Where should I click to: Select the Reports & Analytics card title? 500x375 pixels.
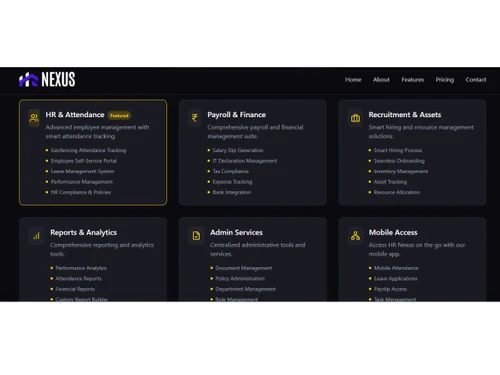pos(83,232)
